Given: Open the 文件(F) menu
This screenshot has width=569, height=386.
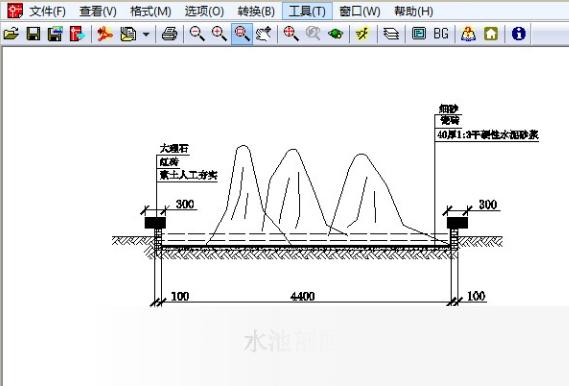Looking at the screenshot, I should click(x=48, y=11).
